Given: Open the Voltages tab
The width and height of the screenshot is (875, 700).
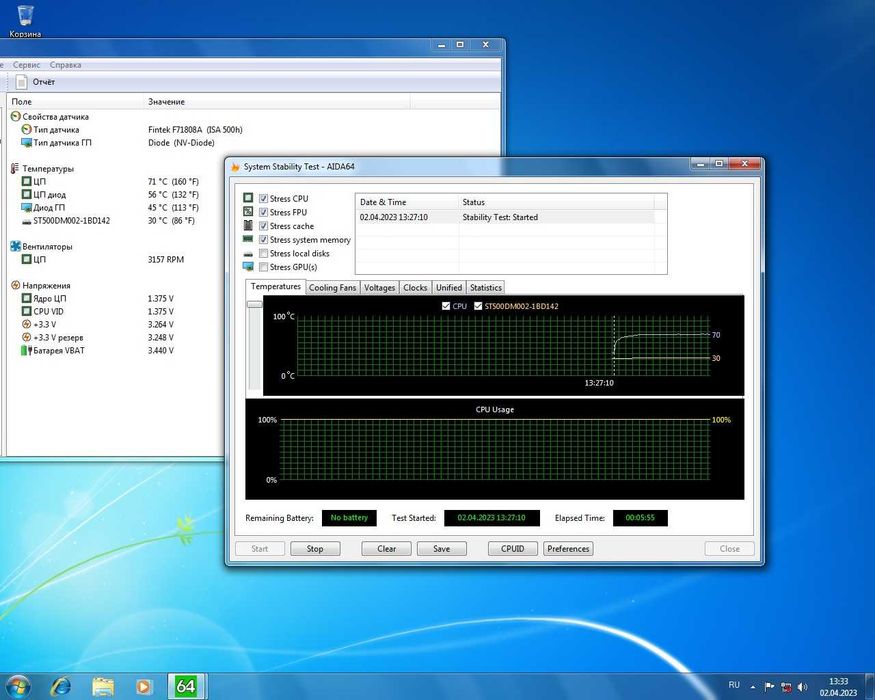Looking at the screenshot, I should point(379,287).
